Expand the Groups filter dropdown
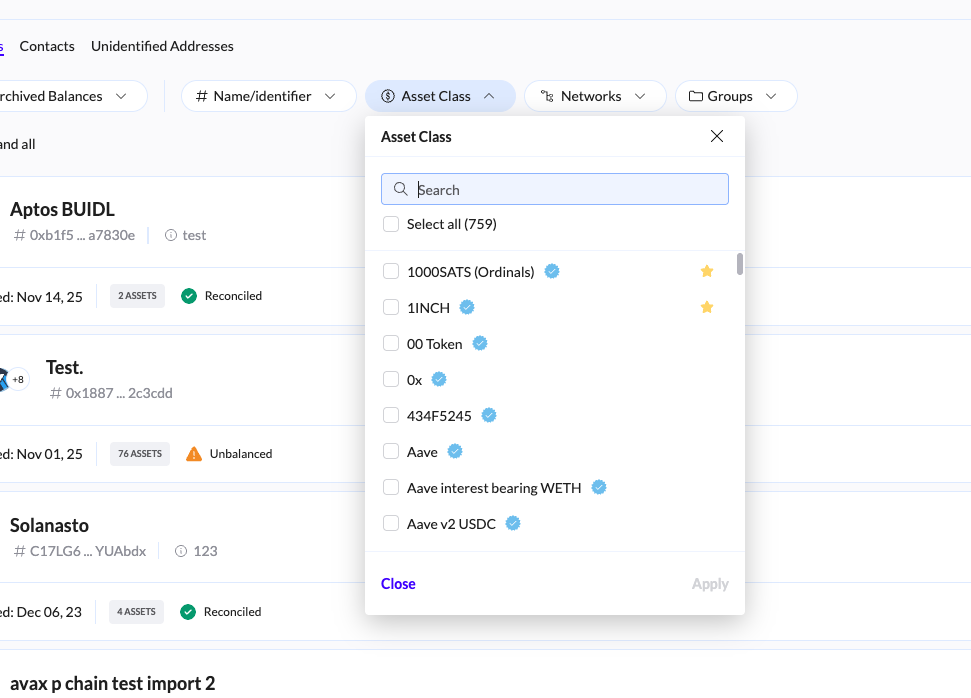Image resolution: width=971 pixels, height=698 pixels. point(736,96)
